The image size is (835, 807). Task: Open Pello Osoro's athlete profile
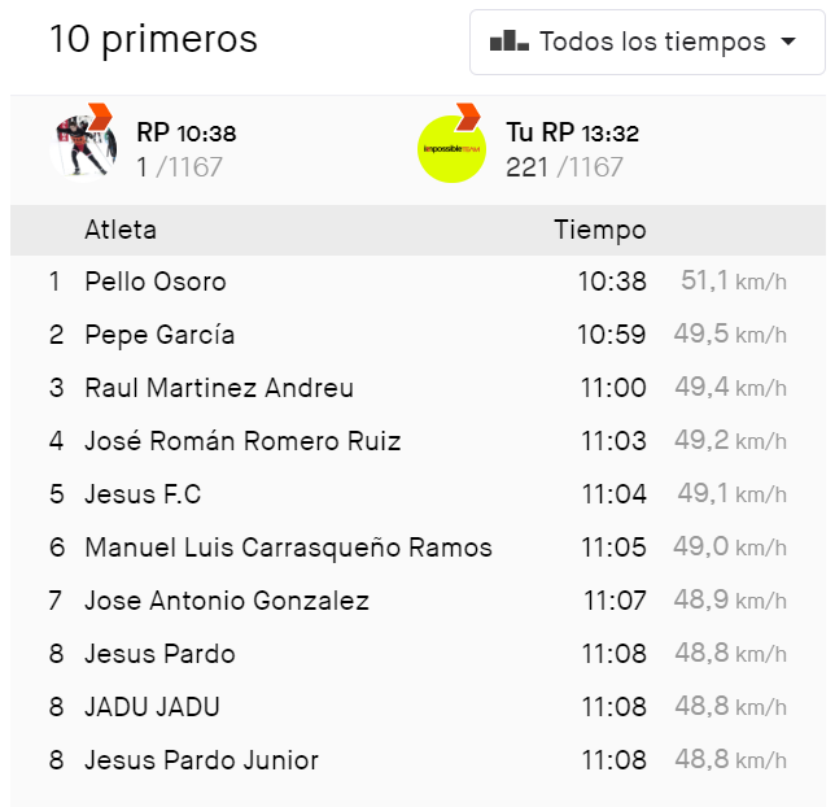pos(155,282)
